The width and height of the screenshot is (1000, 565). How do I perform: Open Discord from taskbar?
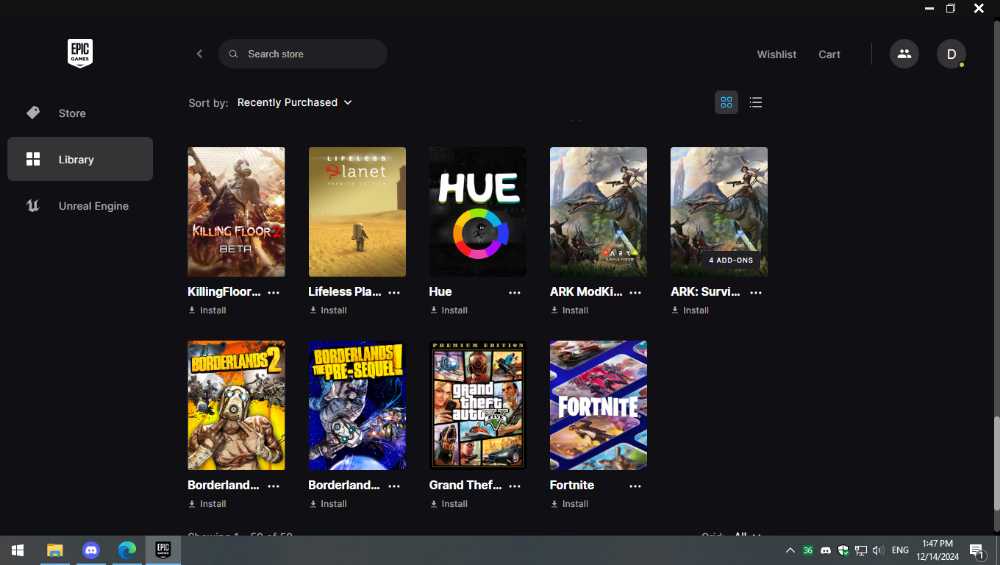[91, 550]
